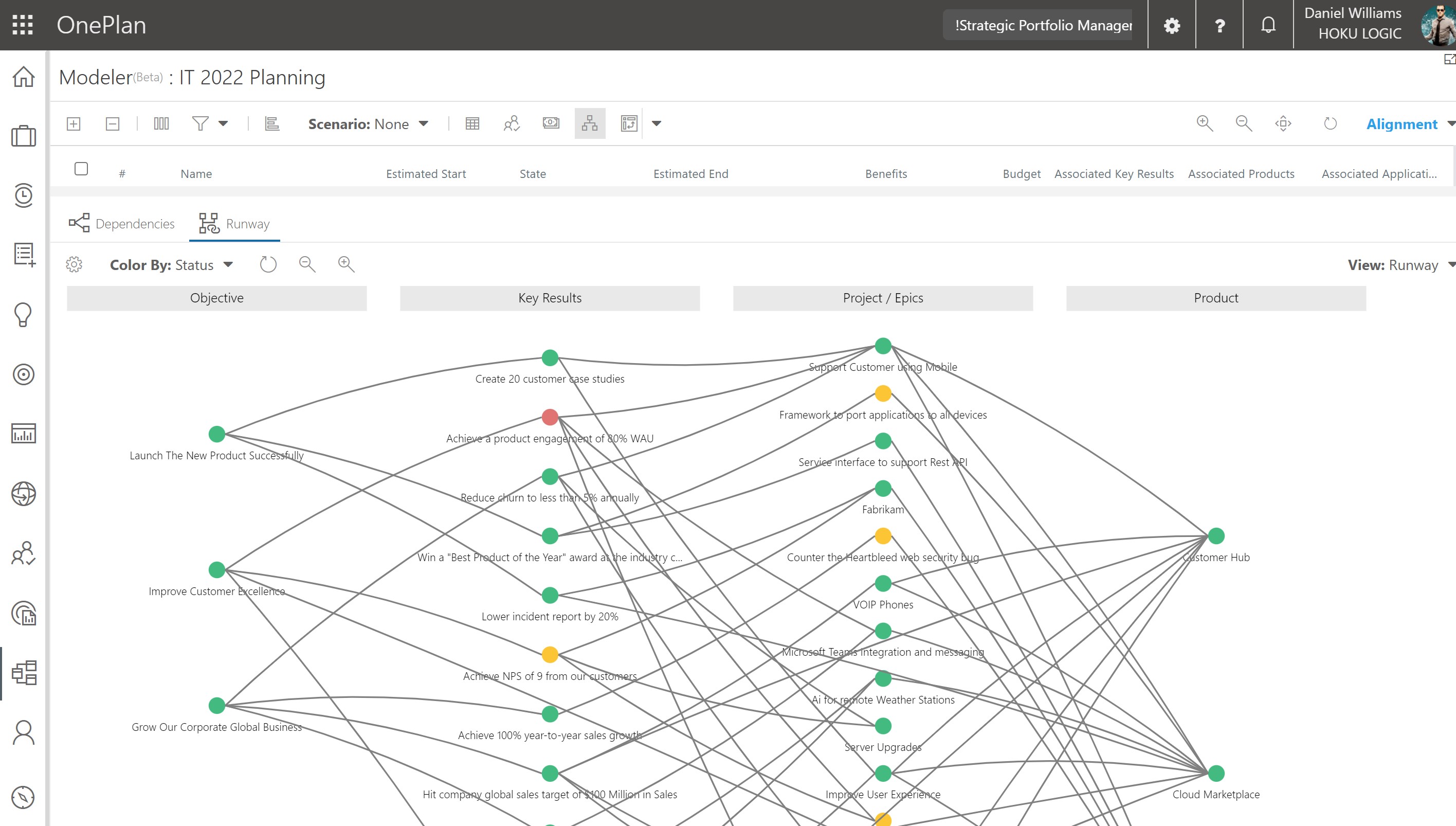Screen dimensions: 1456x826
Task: Click the top toolbar zoom in icon
Action: (x=1204, y=123)
